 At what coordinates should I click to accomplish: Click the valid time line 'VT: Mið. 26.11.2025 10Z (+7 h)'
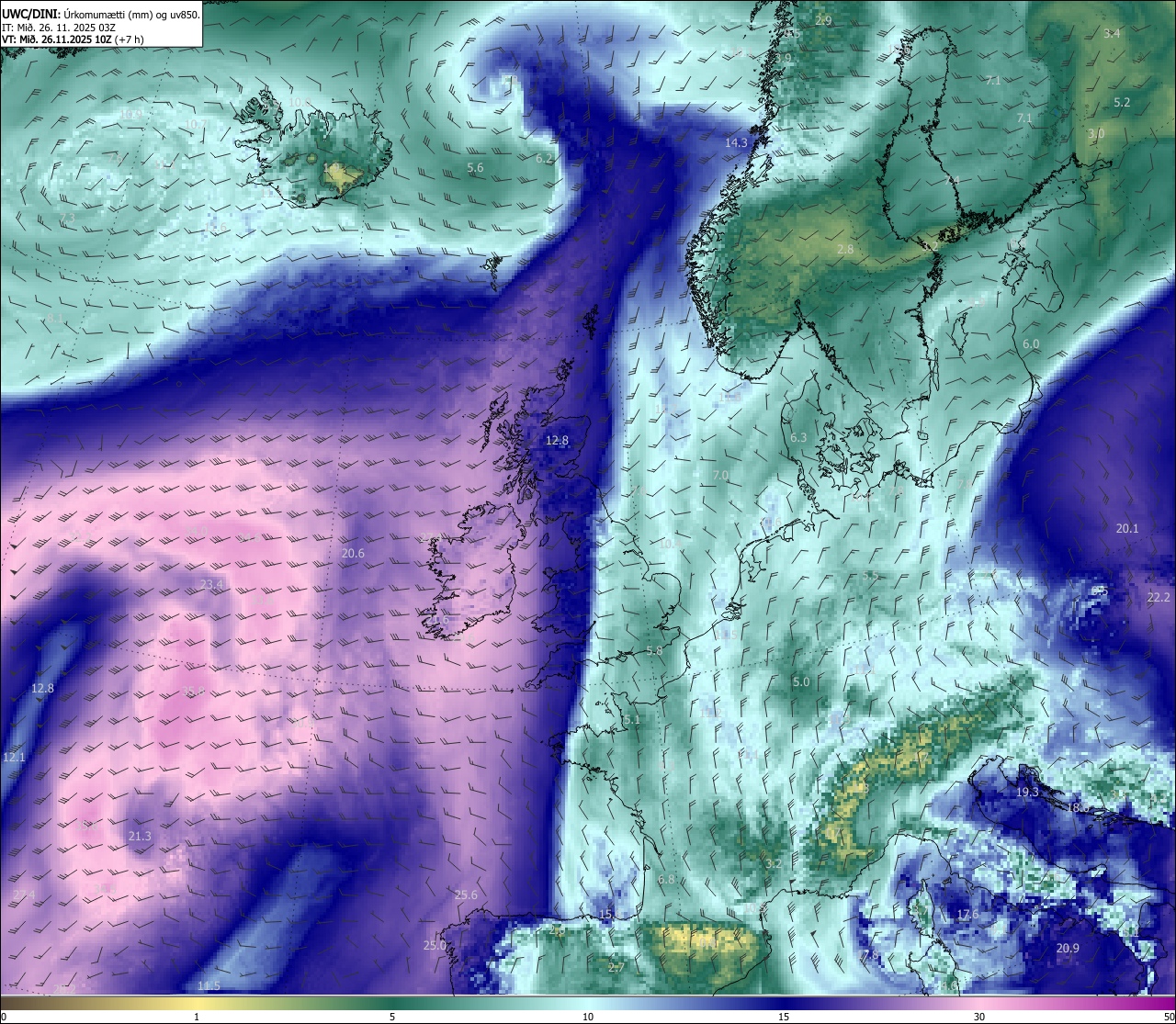coord(73,39)
